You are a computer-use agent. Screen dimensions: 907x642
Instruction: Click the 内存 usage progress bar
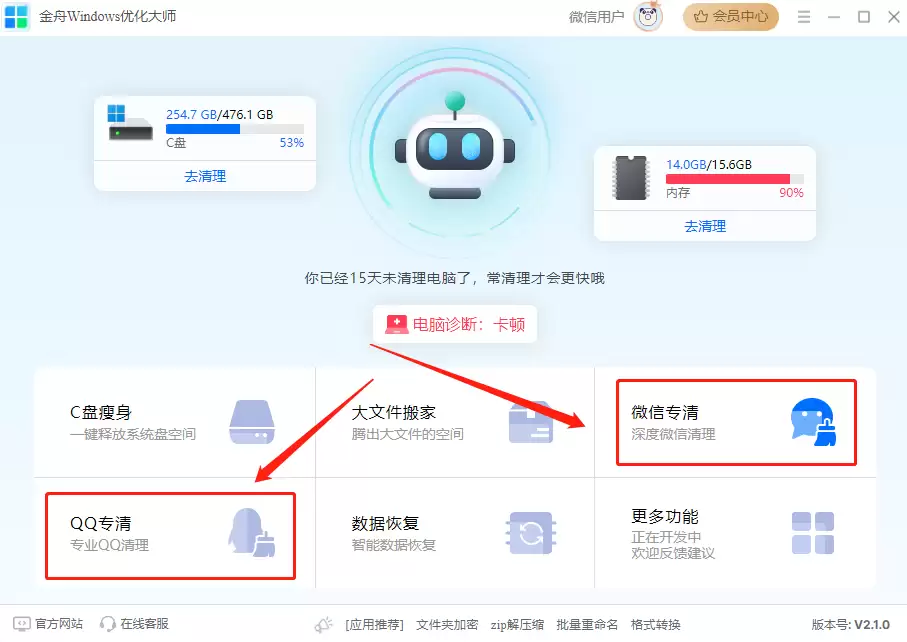(735, 179)
